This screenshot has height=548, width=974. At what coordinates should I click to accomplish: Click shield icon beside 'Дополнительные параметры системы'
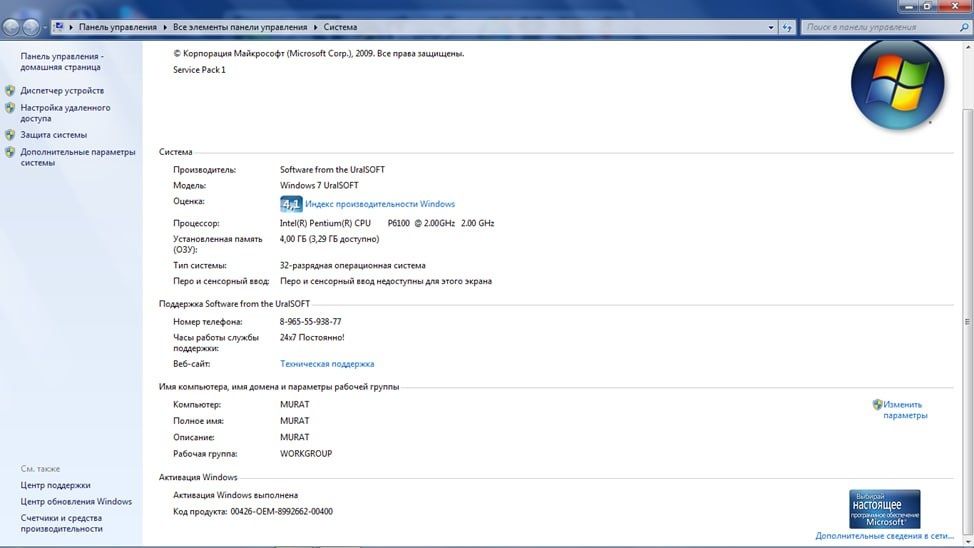click(10, 152)
